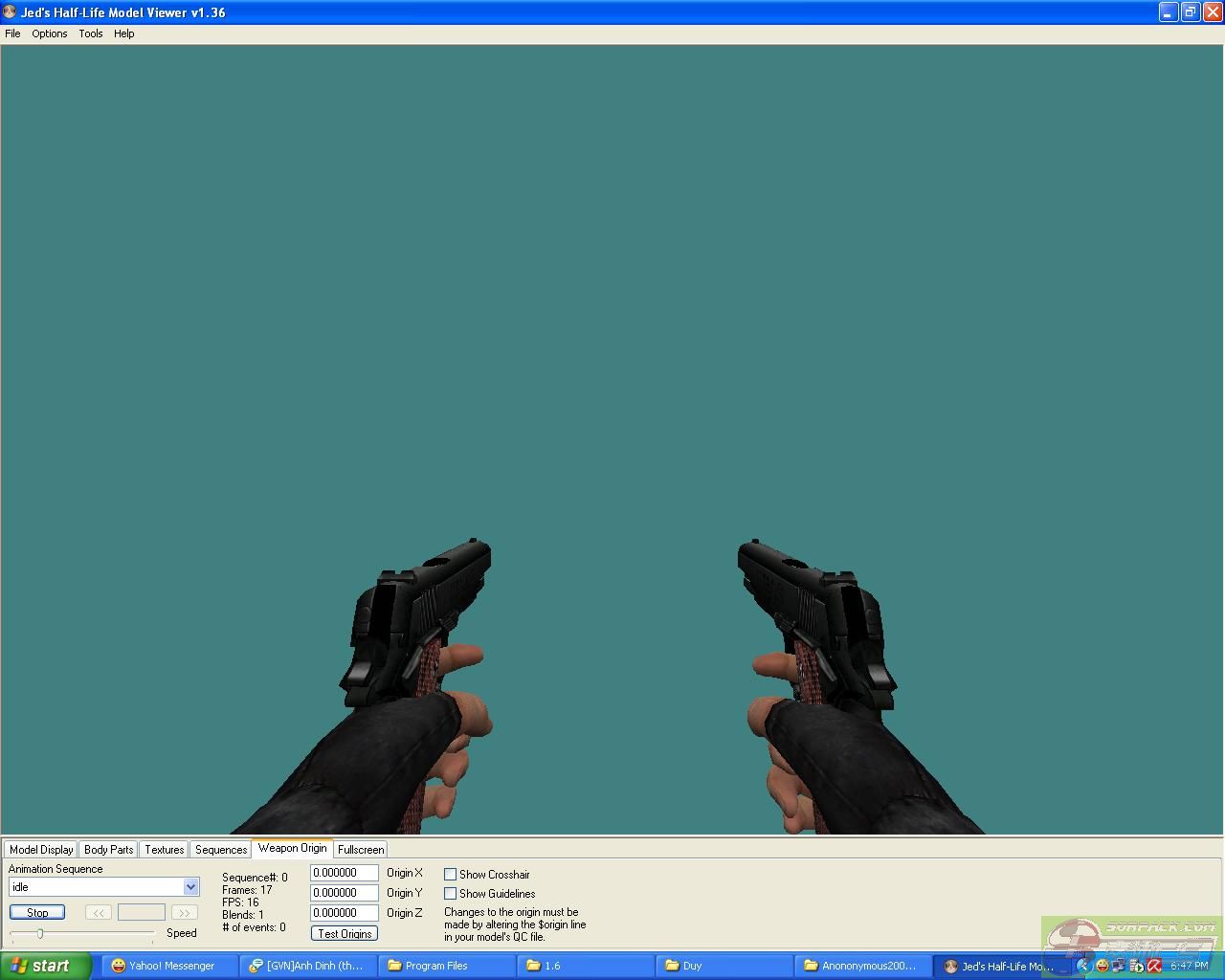Expand the Animation Sequence dropdown
The image size is (1225, 980).
tap(190, 887)
